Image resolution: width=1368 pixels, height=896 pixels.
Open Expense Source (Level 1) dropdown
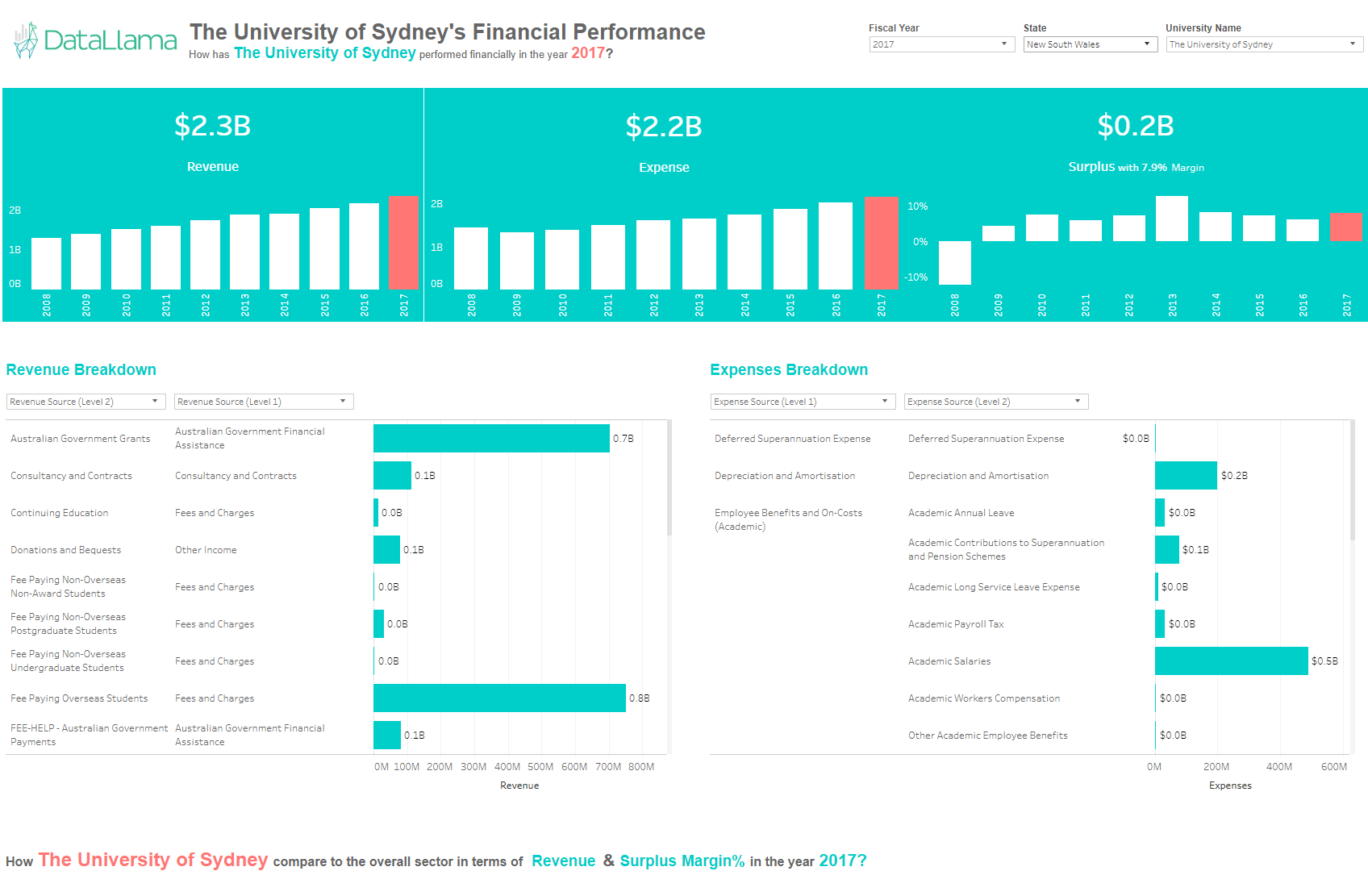click(803, 402)
